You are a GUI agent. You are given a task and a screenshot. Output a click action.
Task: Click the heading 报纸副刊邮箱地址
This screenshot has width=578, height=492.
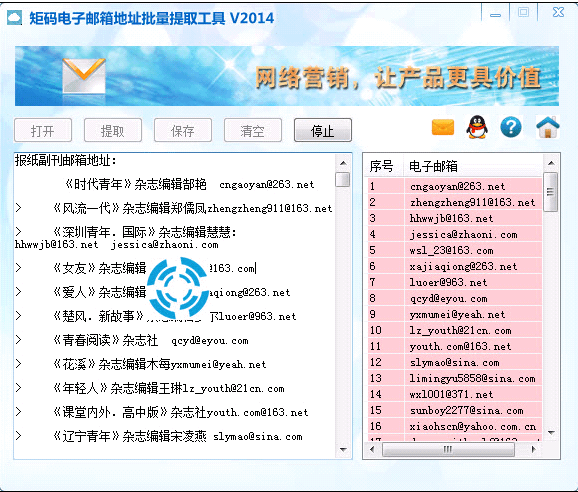[x=66, y=160]
